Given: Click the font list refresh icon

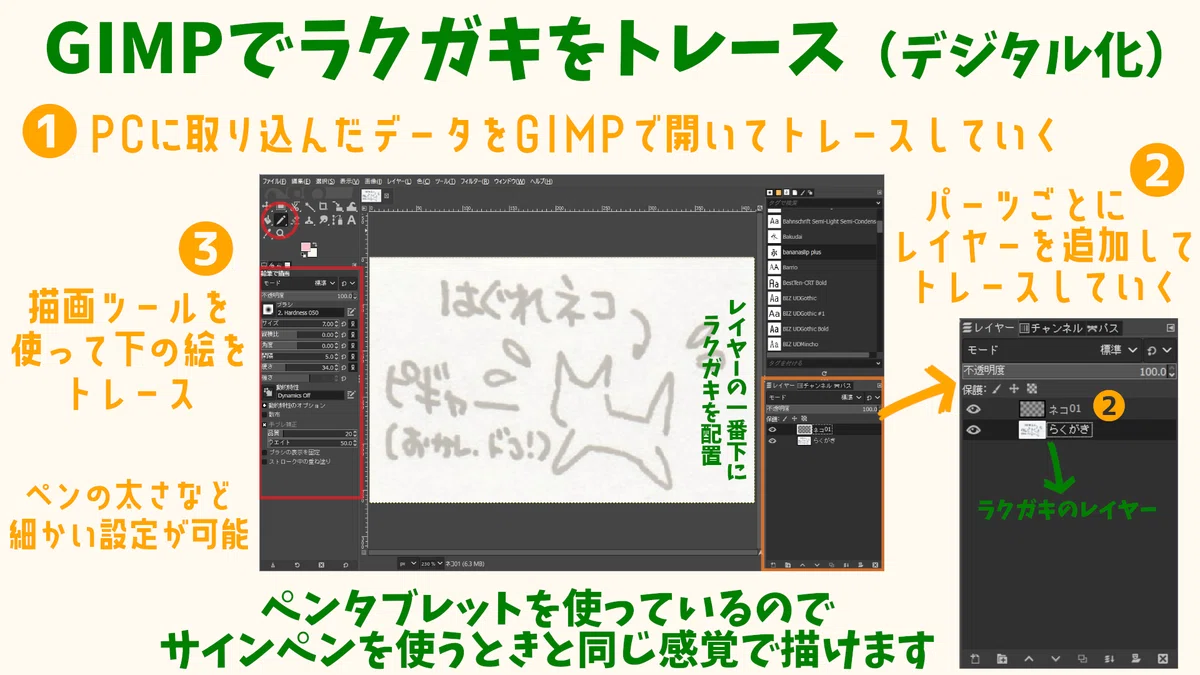Looking at the screenshot, I should 822,372.
